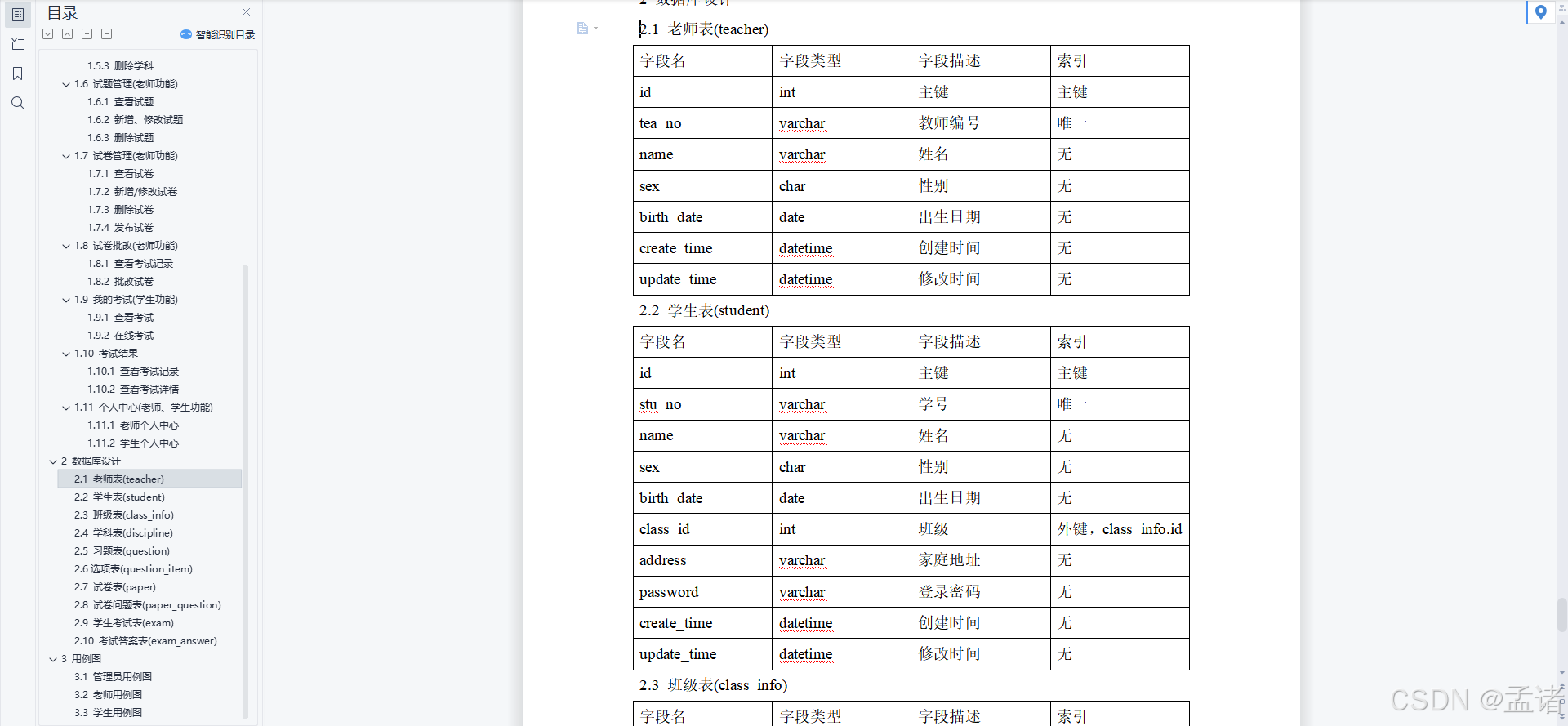
Task: Open the outline panel icon in left sidebar
Action: (18, 15)
